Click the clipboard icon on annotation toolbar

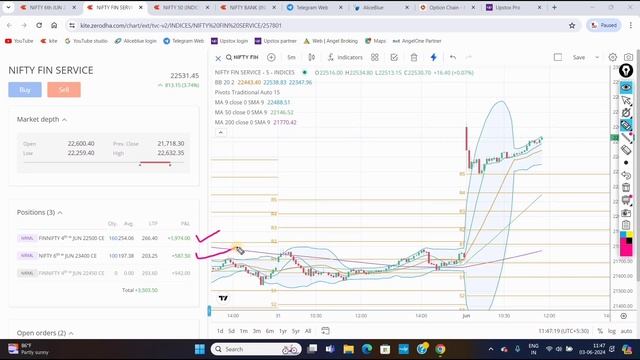pyautogui.click(x=626, y=225)
